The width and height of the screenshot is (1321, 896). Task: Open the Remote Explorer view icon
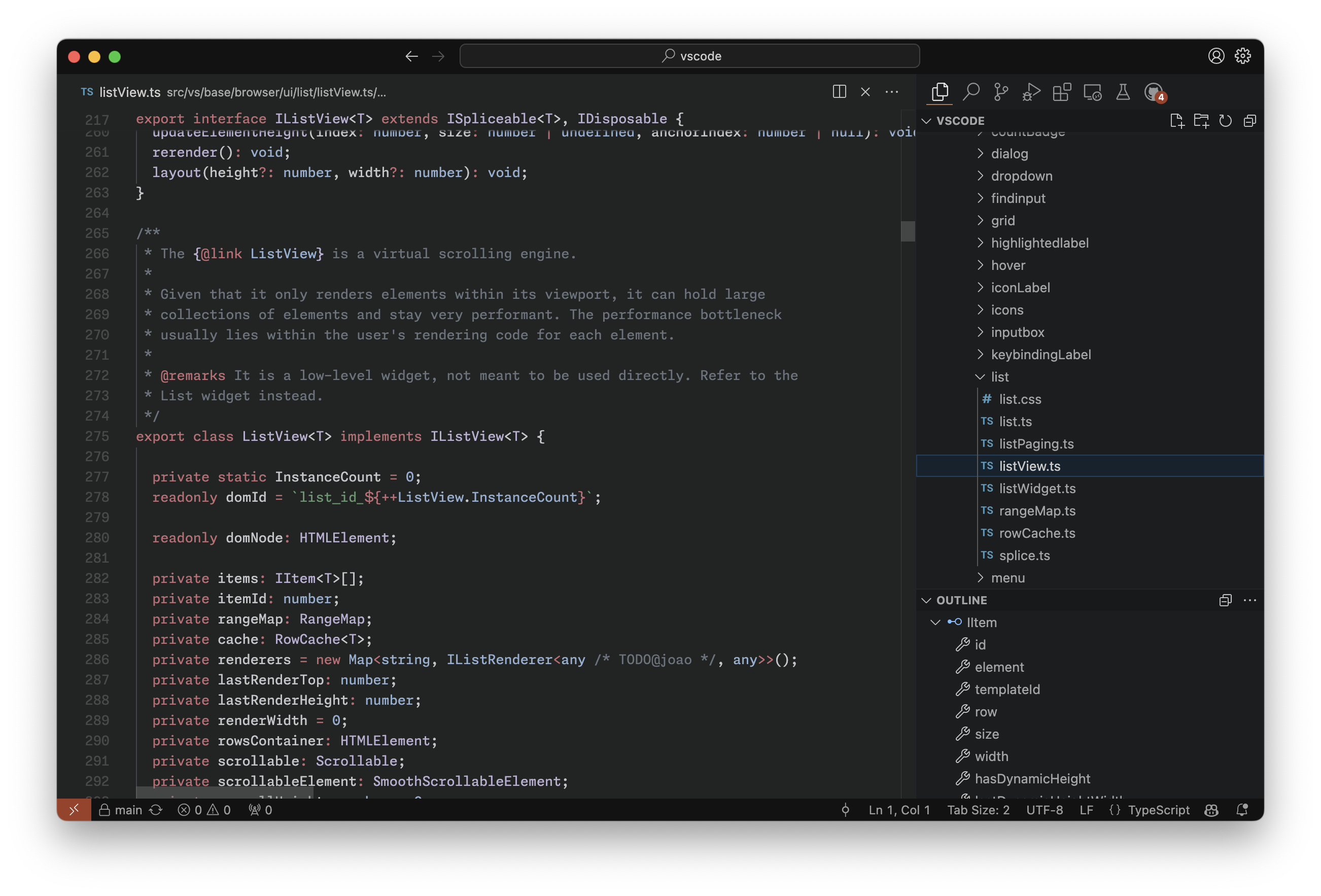coord(1093,91)
